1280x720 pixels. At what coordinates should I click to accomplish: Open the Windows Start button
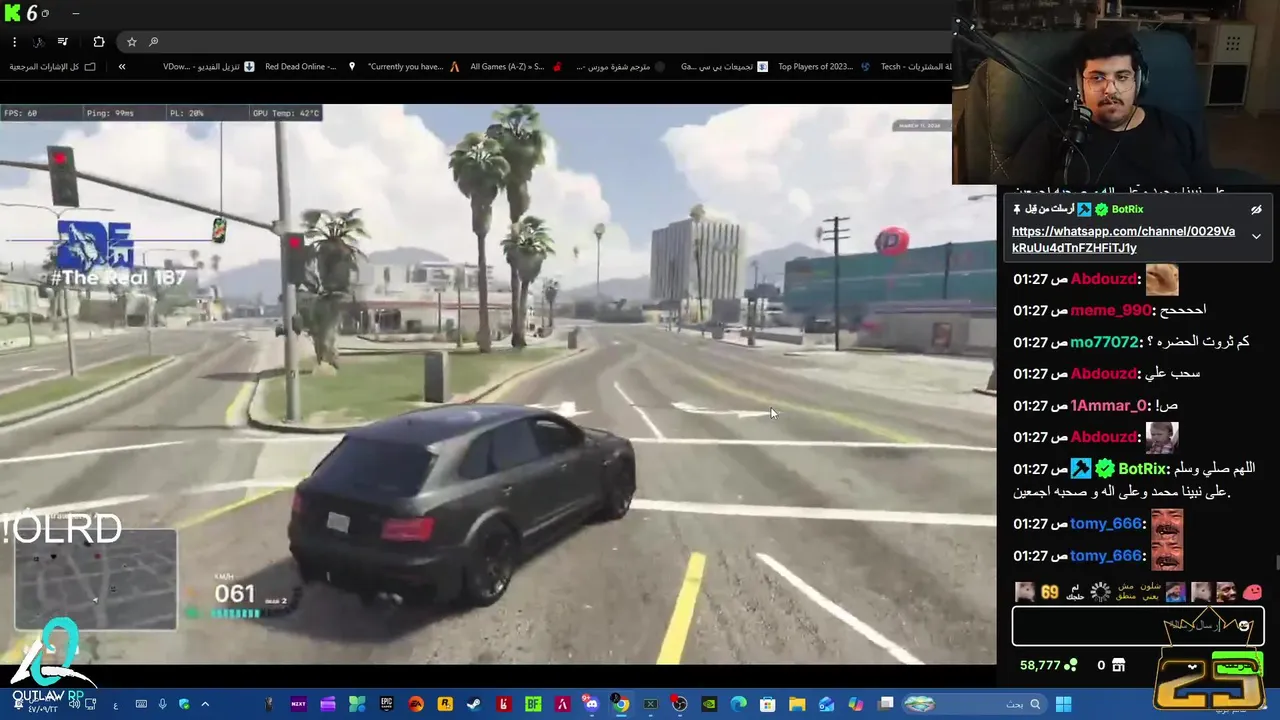point(1063,704)
